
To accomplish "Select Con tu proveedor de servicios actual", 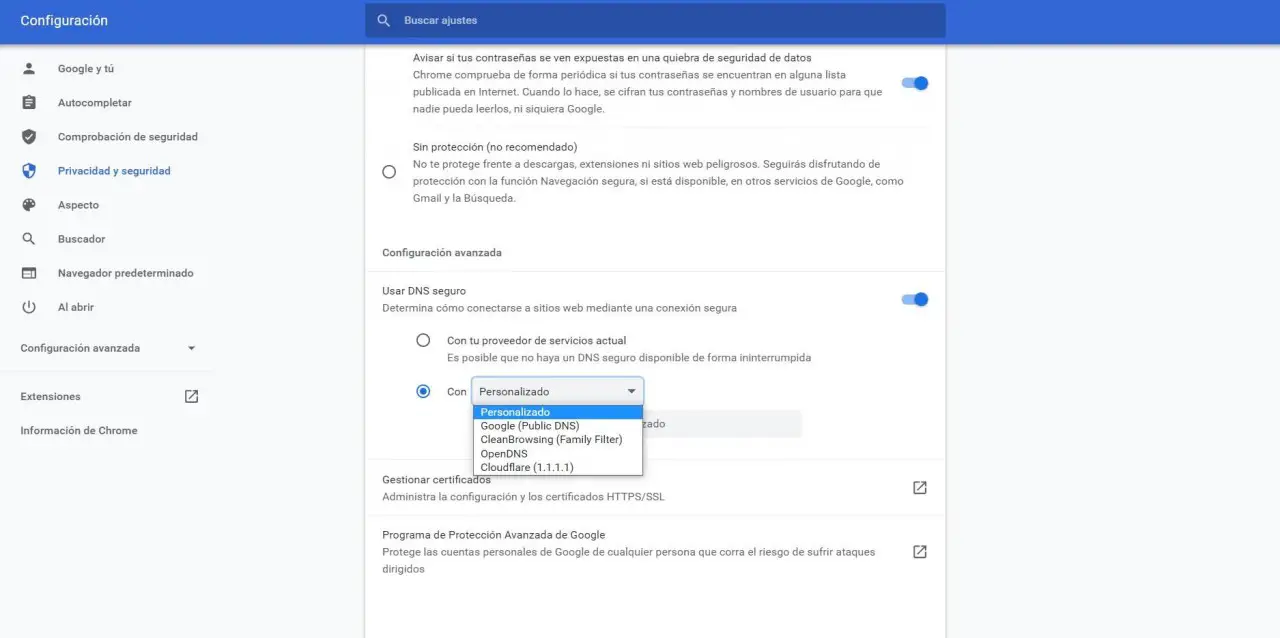I will click(x=423, y=340).
